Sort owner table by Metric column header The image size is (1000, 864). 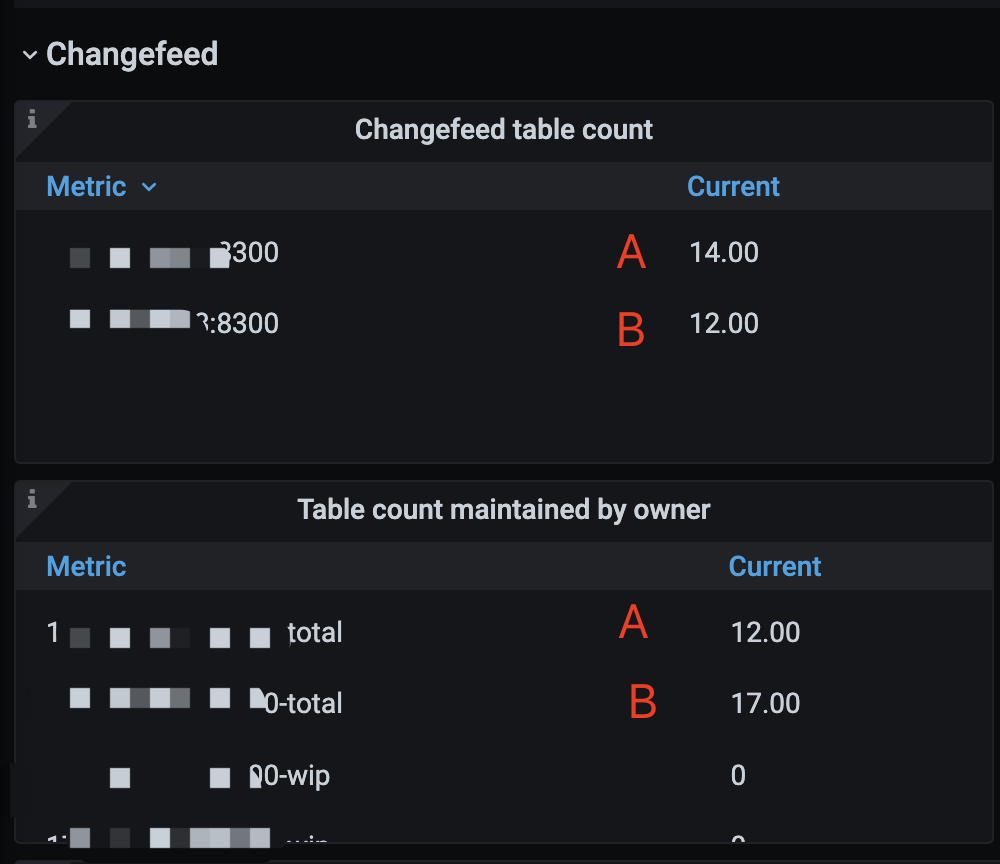(x=86, y=566)
